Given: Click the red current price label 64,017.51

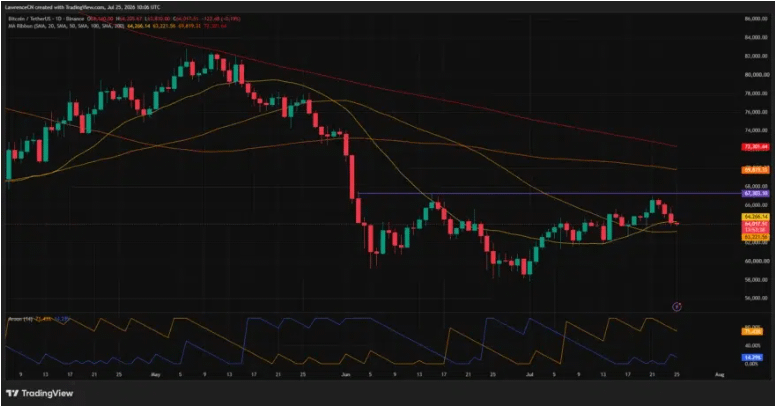Looking at the screenshot, I should (x=756, y=224).
